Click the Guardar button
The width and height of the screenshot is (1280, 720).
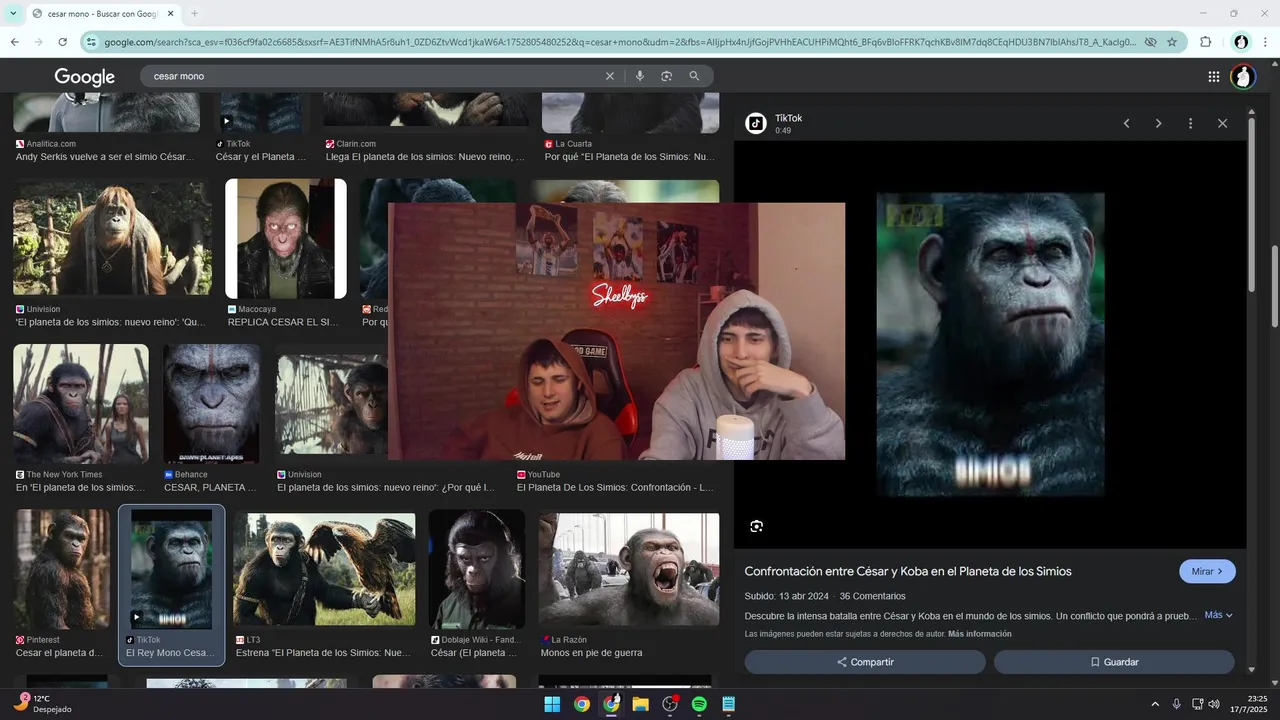(1114, 662)
